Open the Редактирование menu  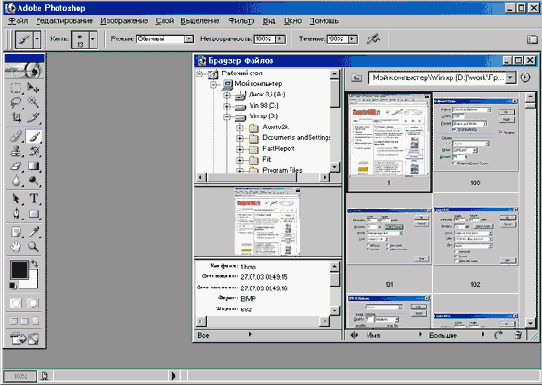click(65, 21)
